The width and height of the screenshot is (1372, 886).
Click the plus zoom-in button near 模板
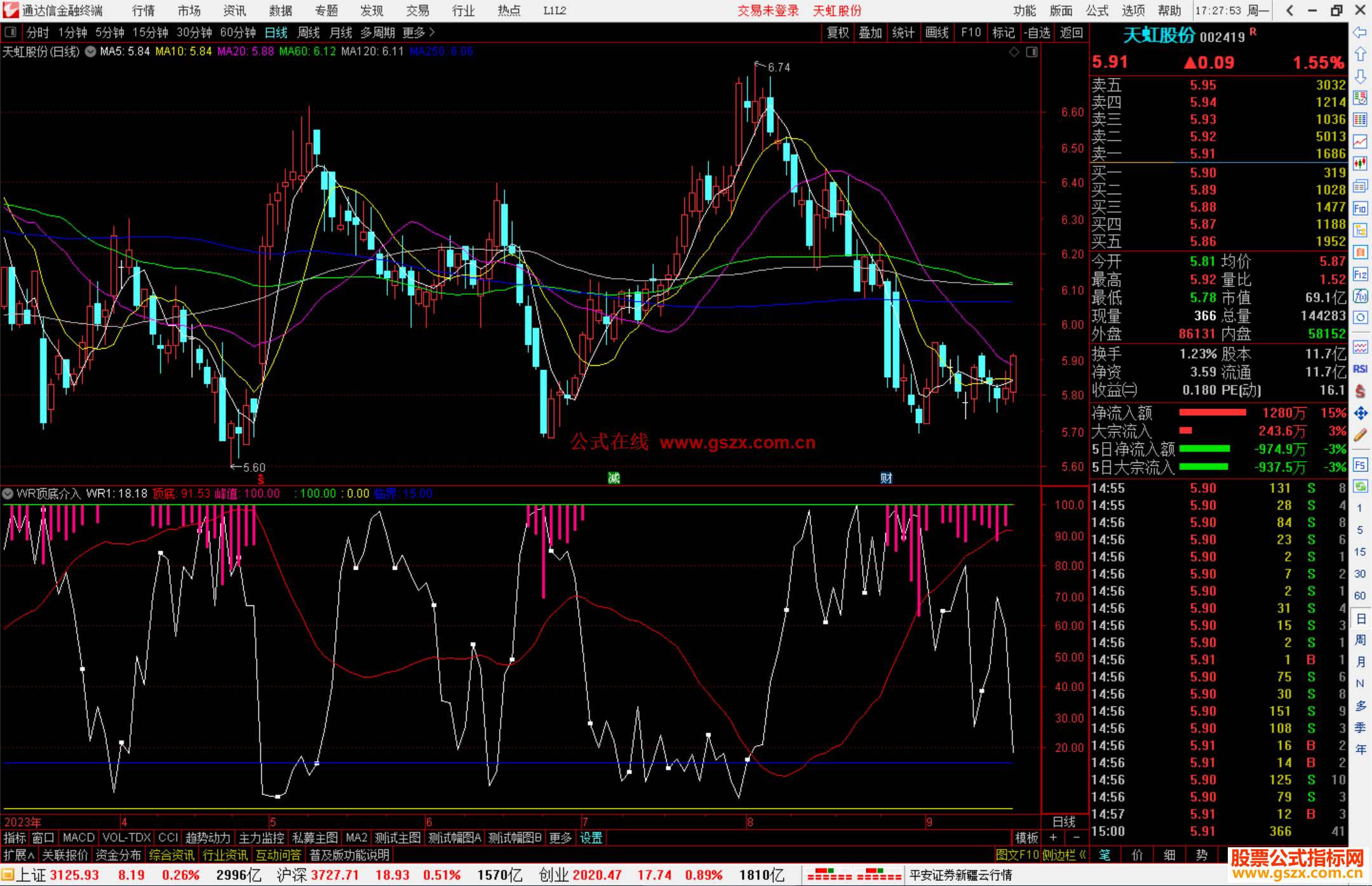tap(1053, 838)
